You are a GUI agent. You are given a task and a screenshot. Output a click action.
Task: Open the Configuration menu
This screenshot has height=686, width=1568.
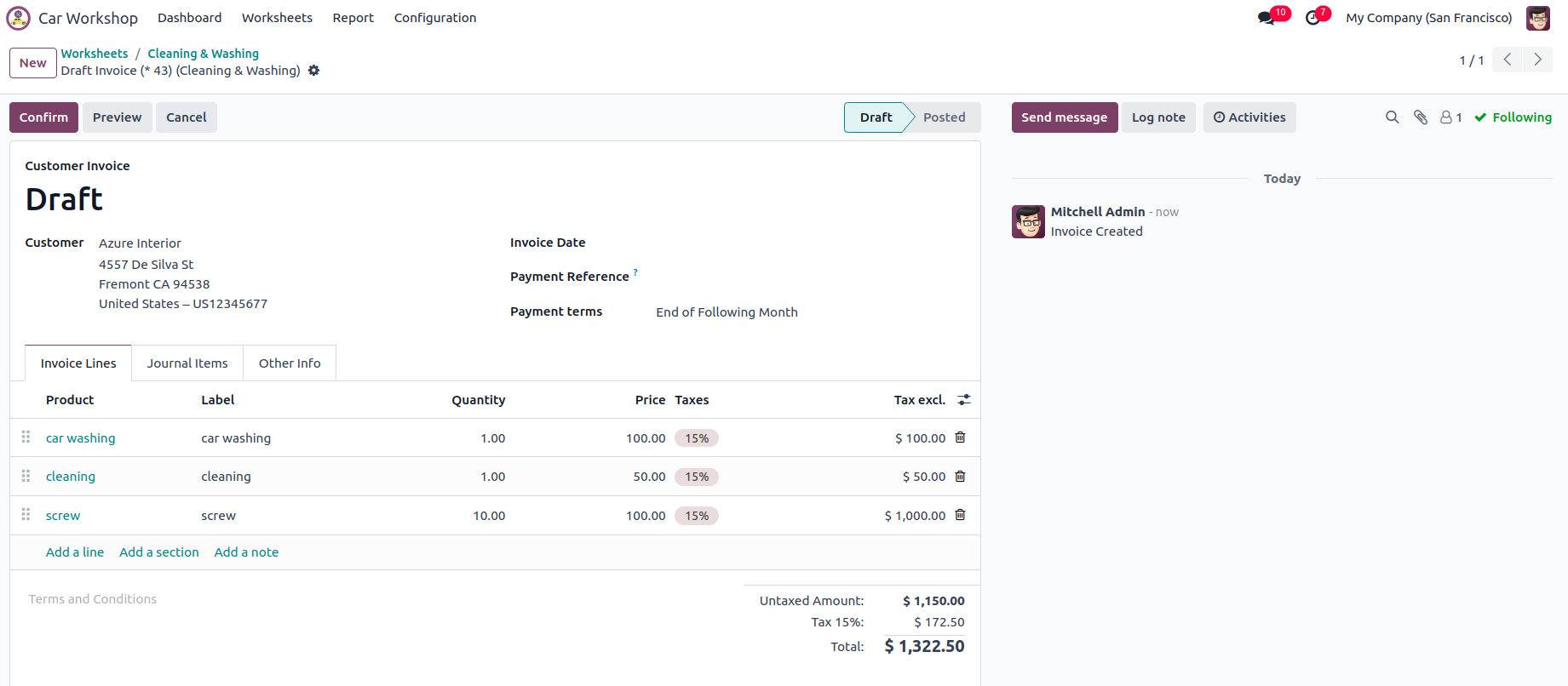(434, 18)
